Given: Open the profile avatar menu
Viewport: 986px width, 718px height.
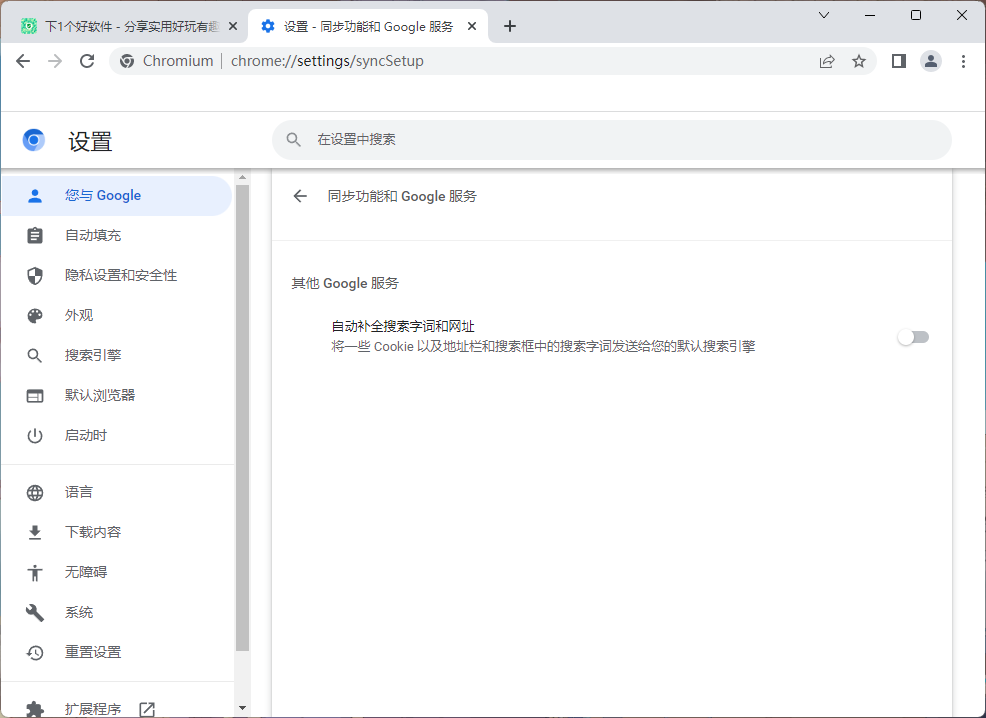Looking at the screenshot, I should (931, 61).
